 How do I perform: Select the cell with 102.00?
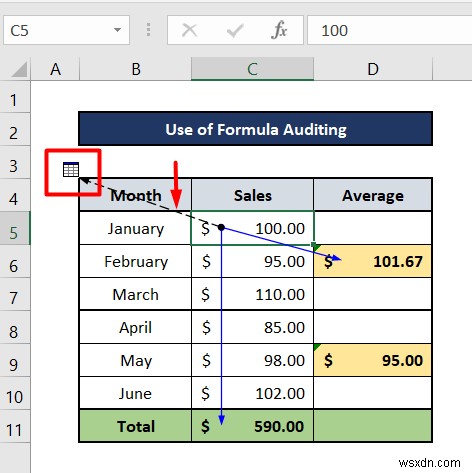[x=252, y=393]
